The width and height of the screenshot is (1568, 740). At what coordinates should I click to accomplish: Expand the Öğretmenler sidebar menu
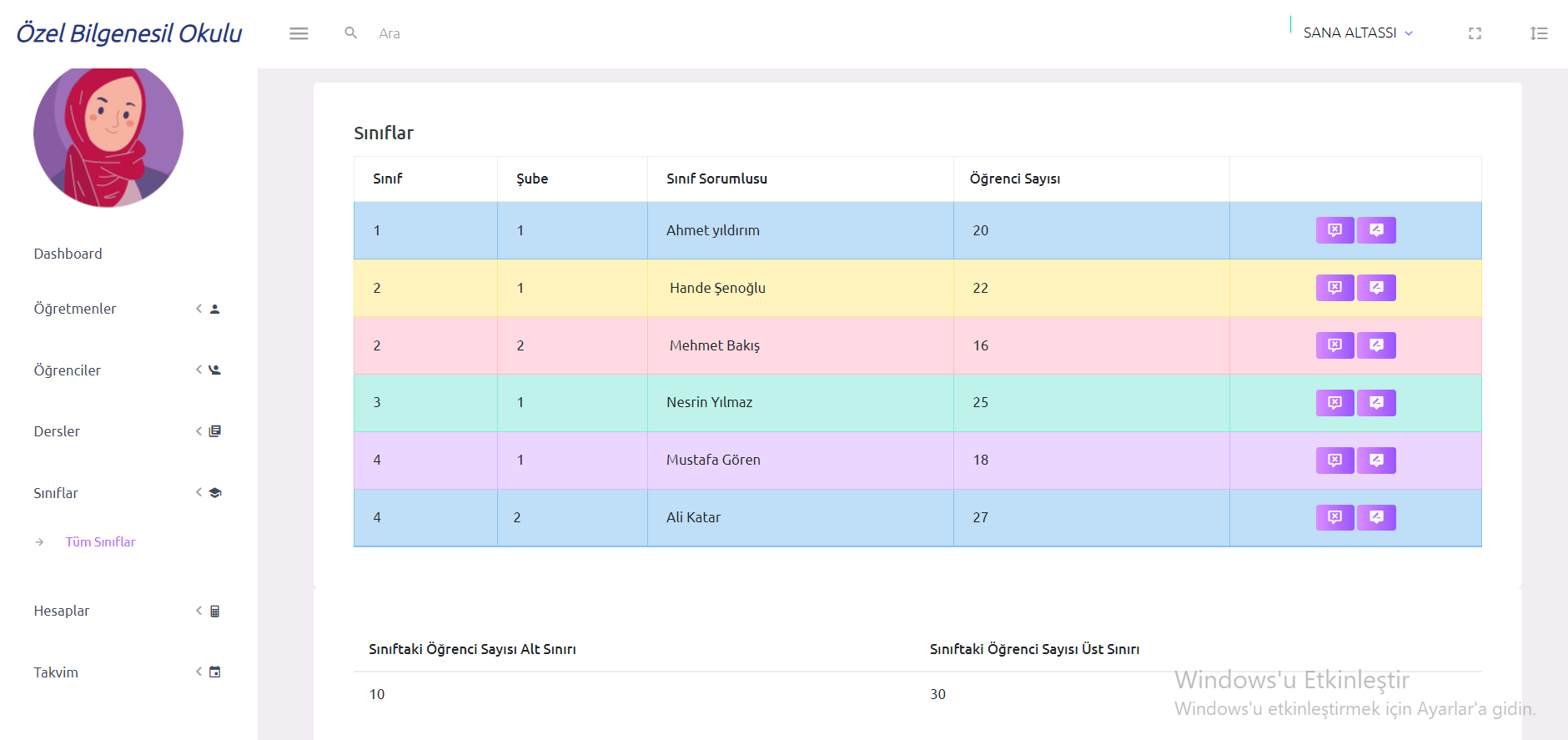click(x=127, y=309)
